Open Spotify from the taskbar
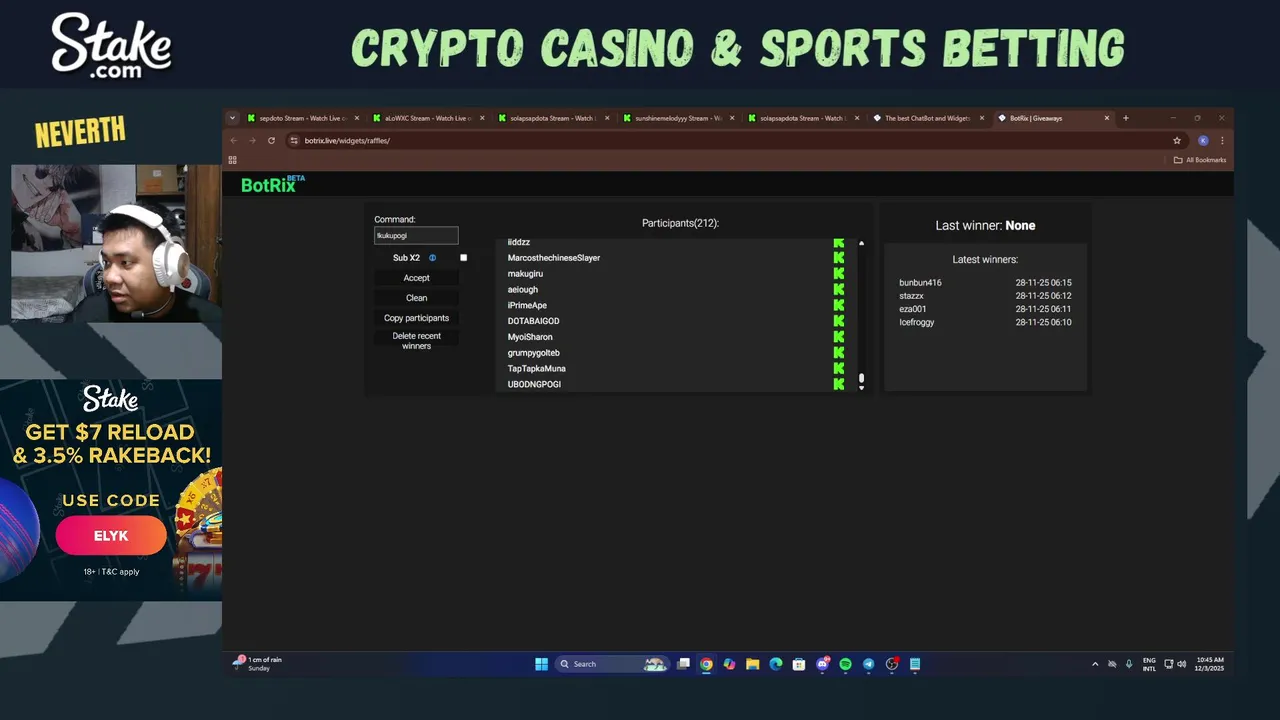 (845, 664)
